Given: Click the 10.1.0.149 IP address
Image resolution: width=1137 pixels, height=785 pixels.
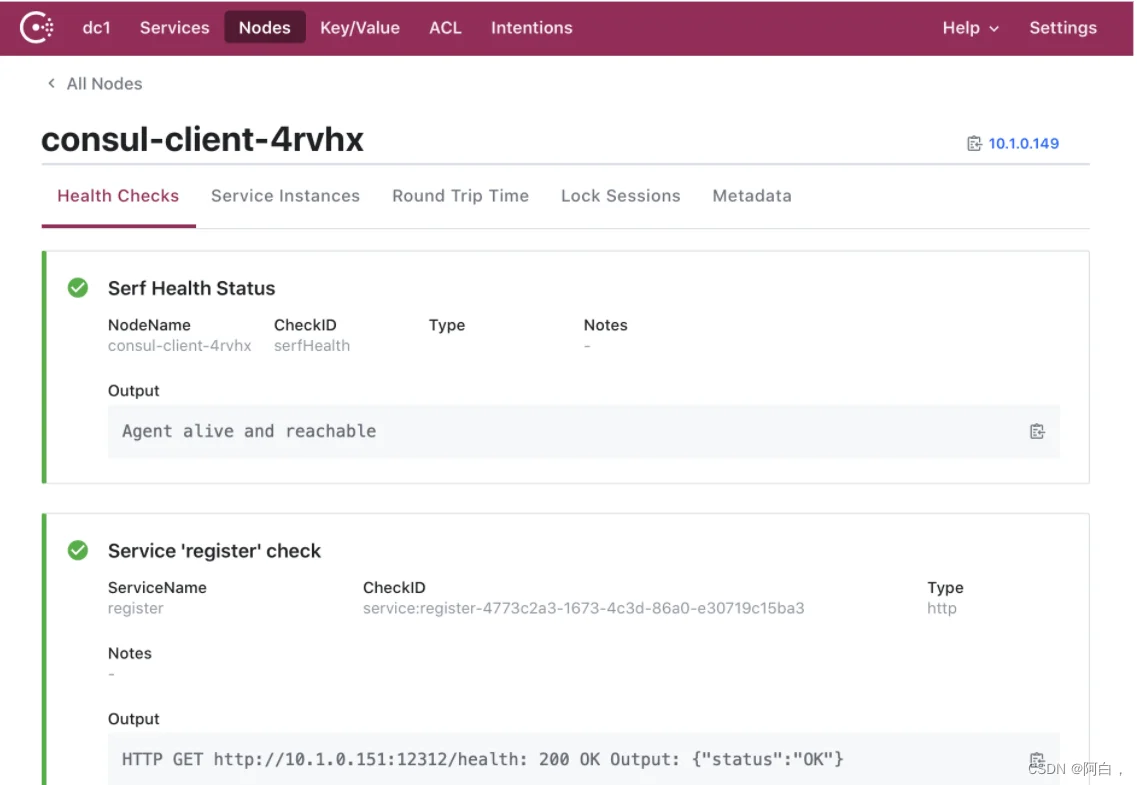Looking at the screenshot, I should 1023,144.
